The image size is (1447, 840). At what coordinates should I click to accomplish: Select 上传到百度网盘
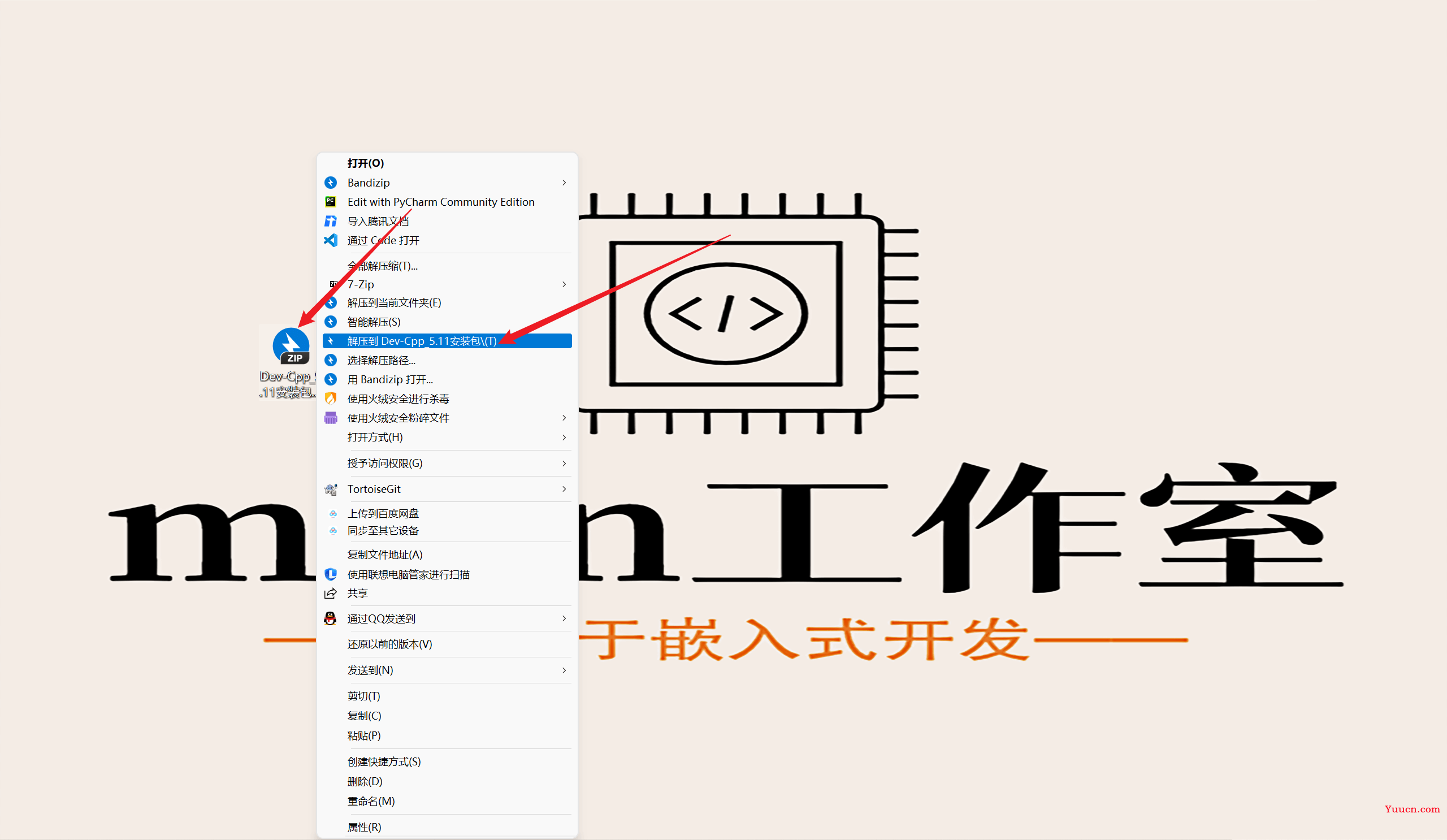447,513
